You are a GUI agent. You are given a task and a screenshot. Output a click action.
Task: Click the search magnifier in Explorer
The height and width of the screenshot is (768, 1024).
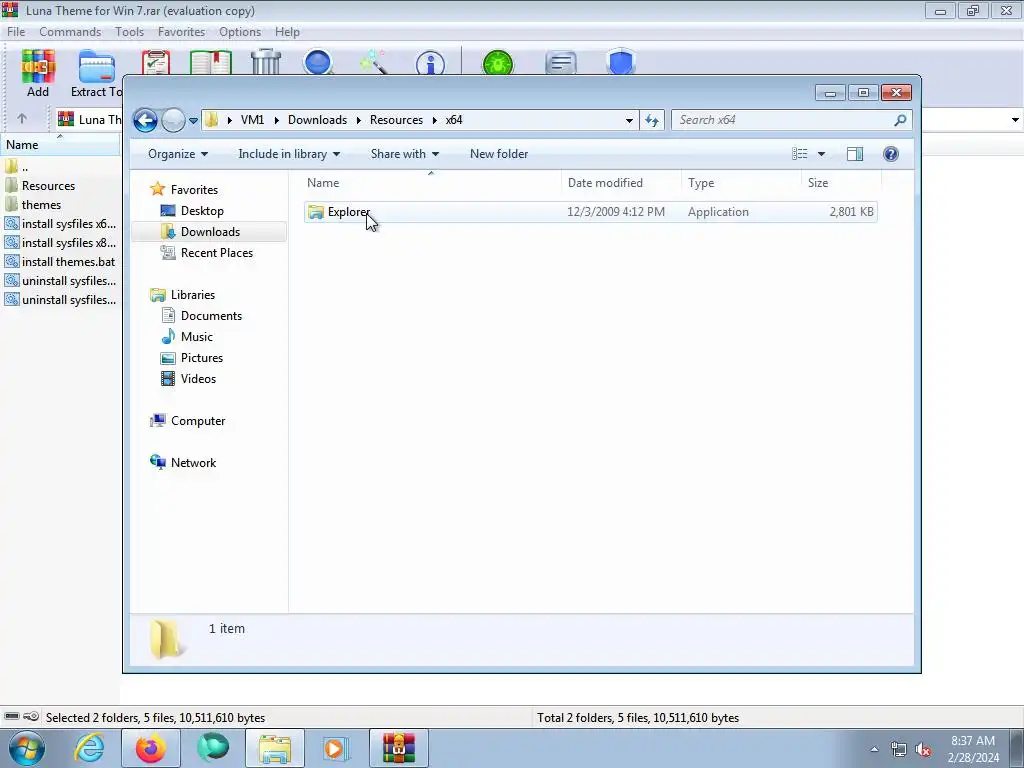(x=901, y=120)
